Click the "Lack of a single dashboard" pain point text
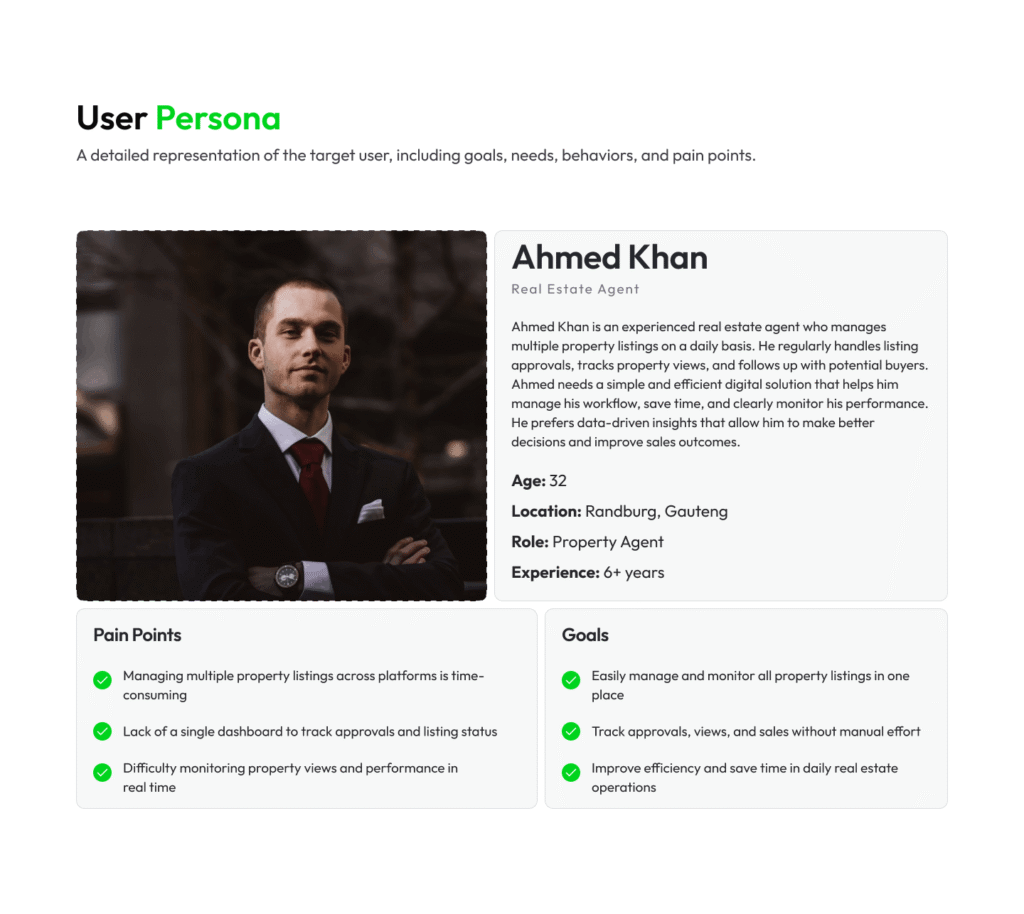 309,732
